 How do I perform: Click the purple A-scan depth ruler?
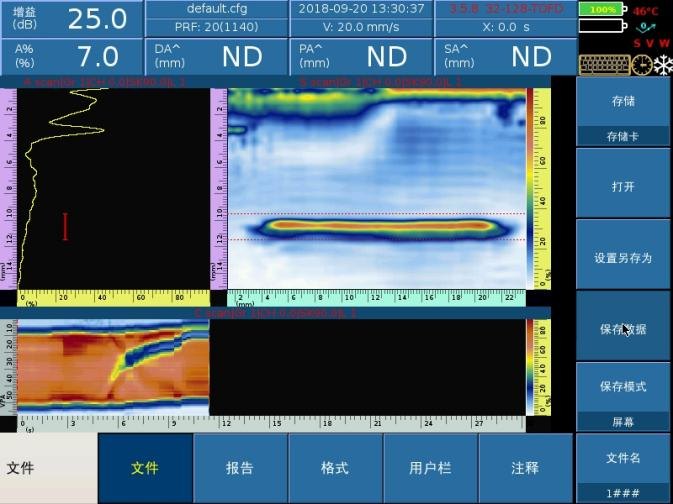click(x=8, y=189)
